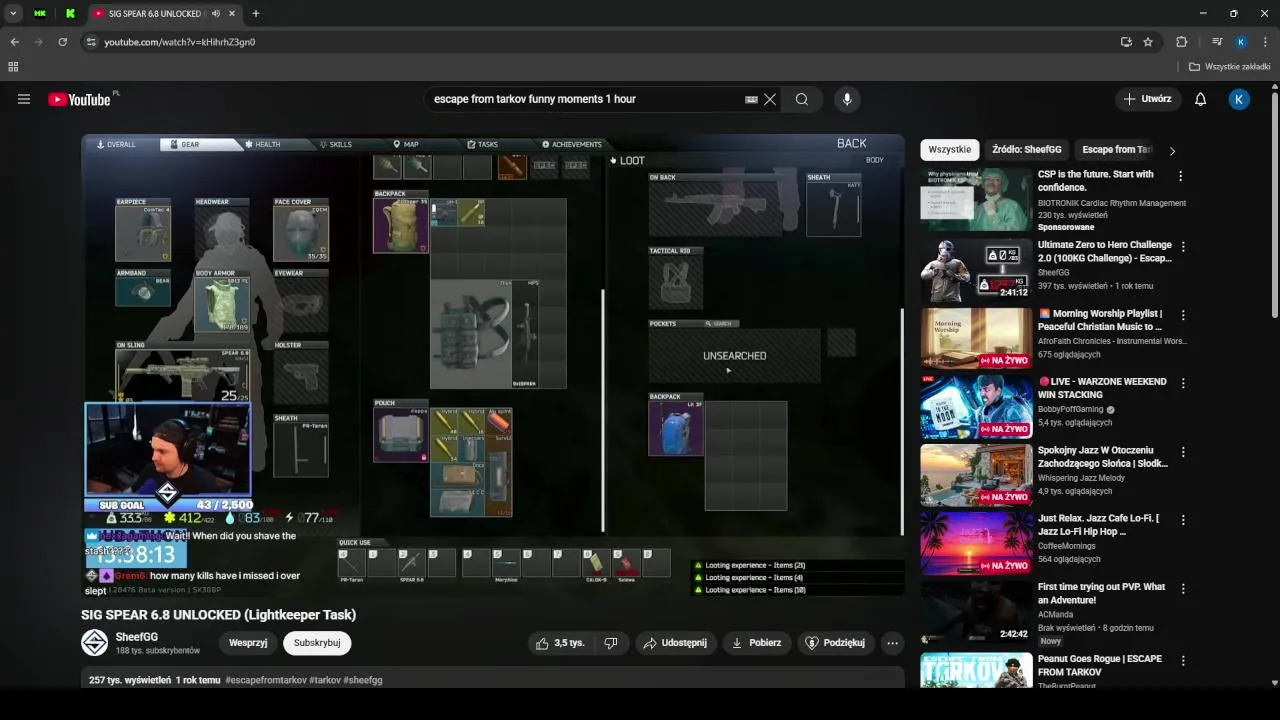
Task: Open a new browser tab
Action: pyautogui.click(x=256, y=14)
